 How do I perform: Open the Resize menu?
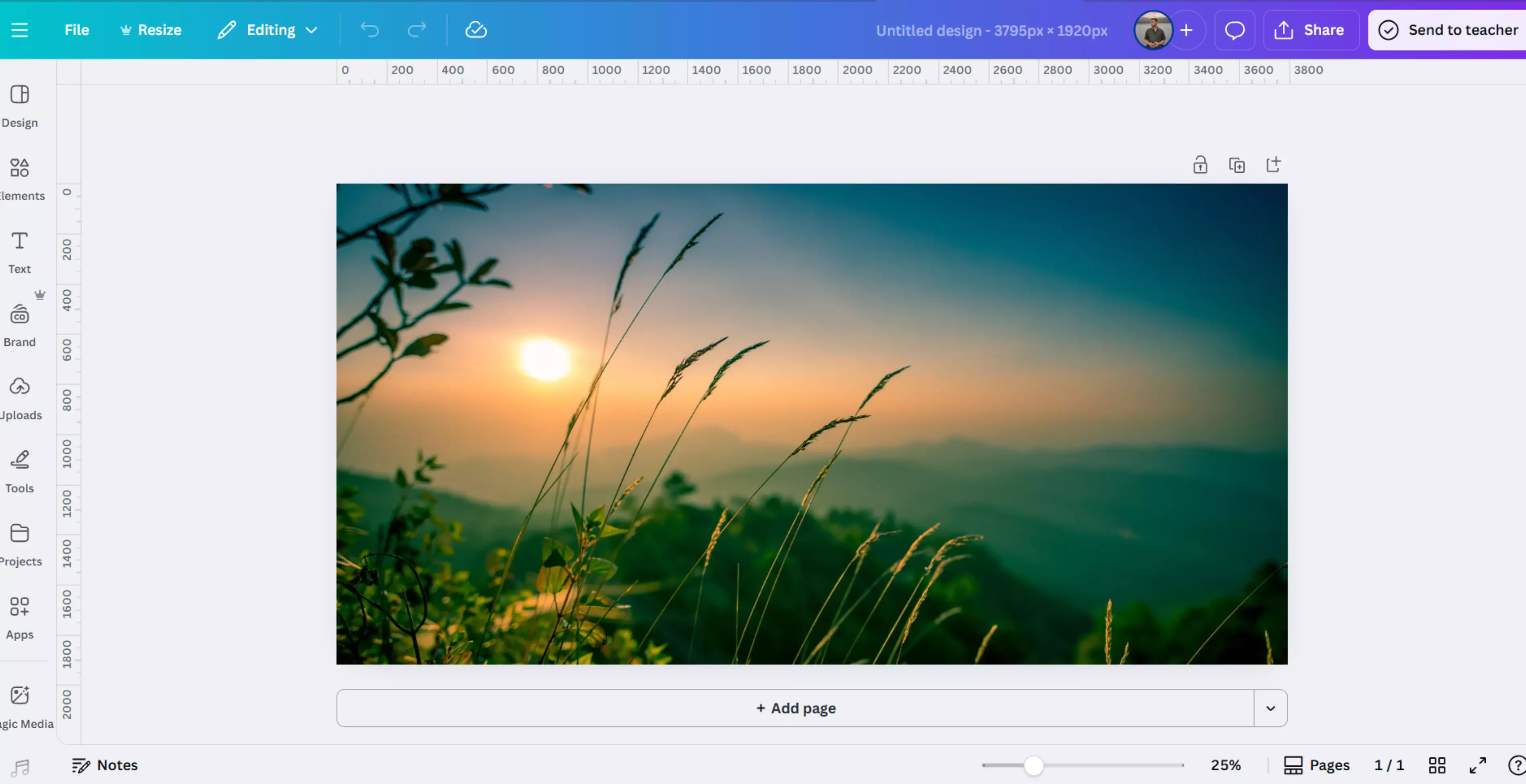(151, 30)
